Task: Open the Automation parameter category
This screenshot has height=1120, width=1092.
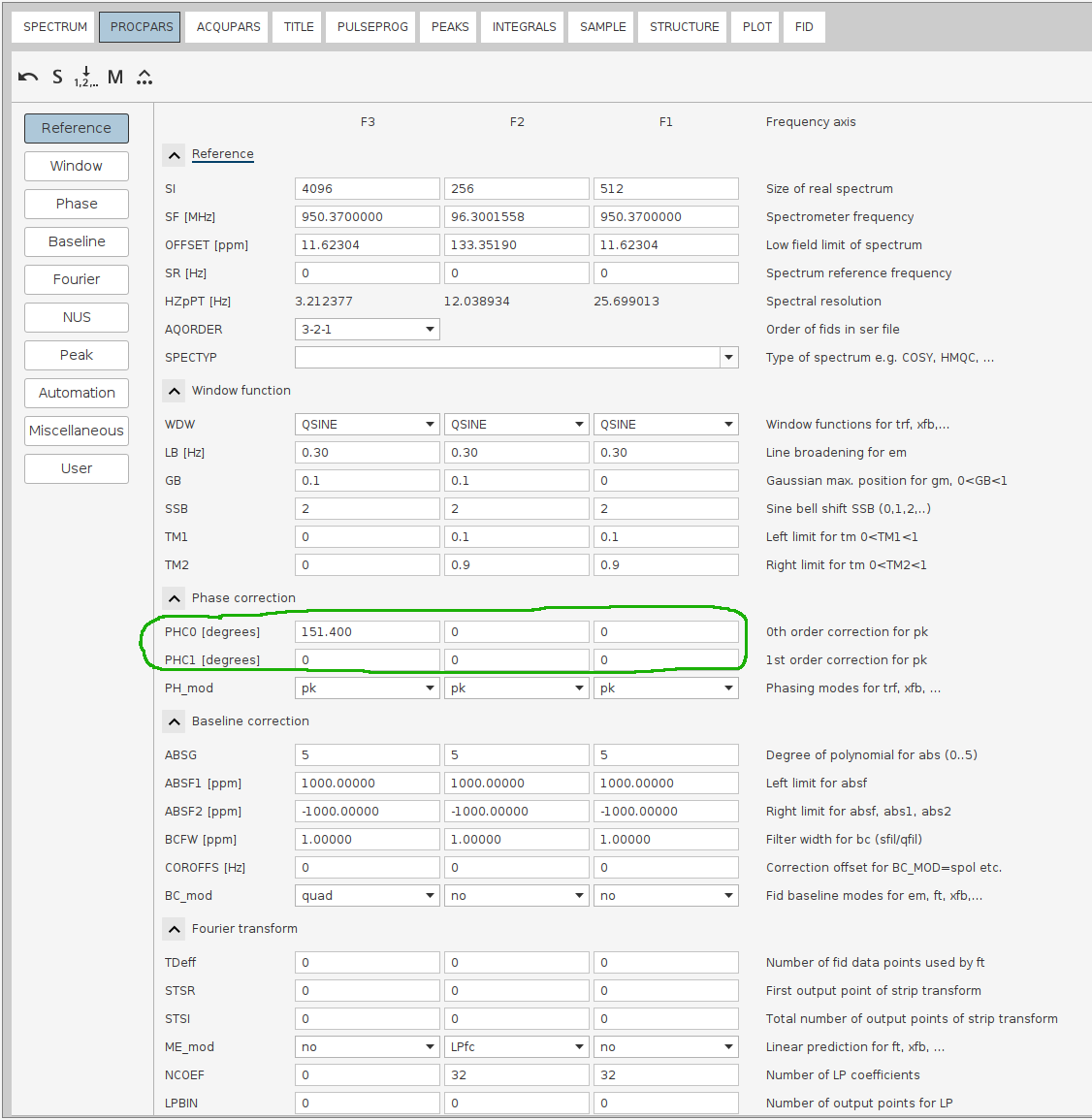Action: [x=76, y=393]
